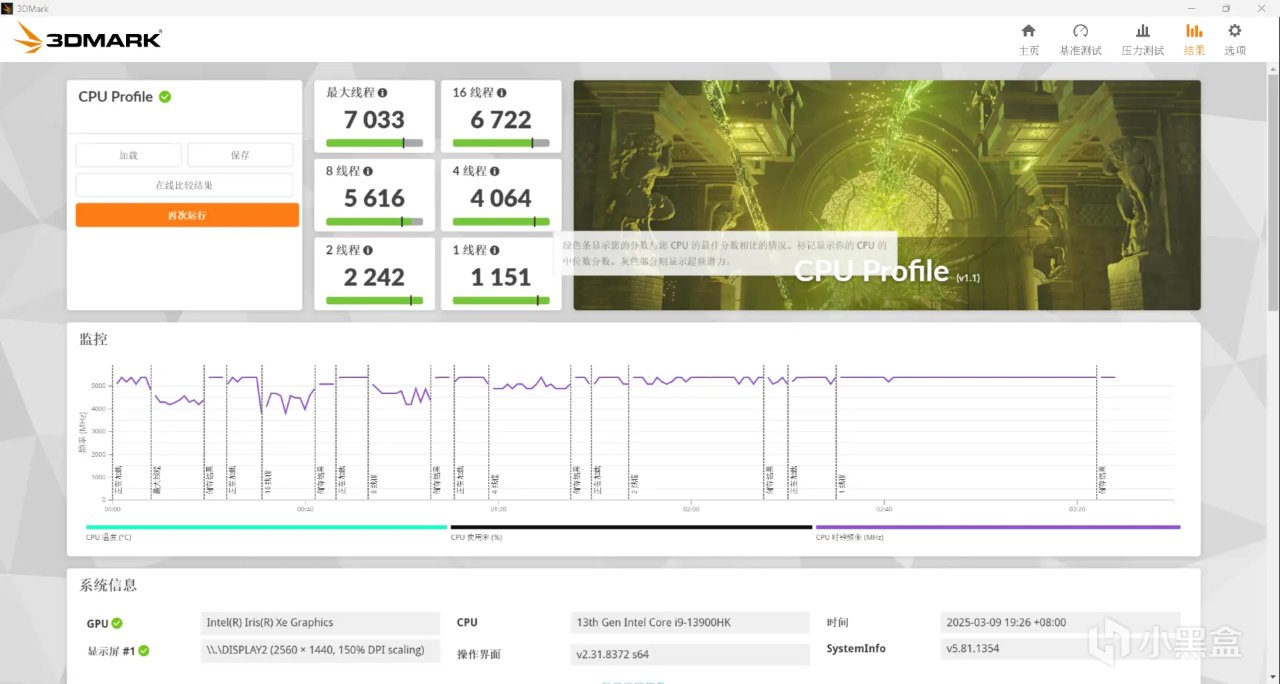Click the 1 151 score value

(x=501, y=277)
